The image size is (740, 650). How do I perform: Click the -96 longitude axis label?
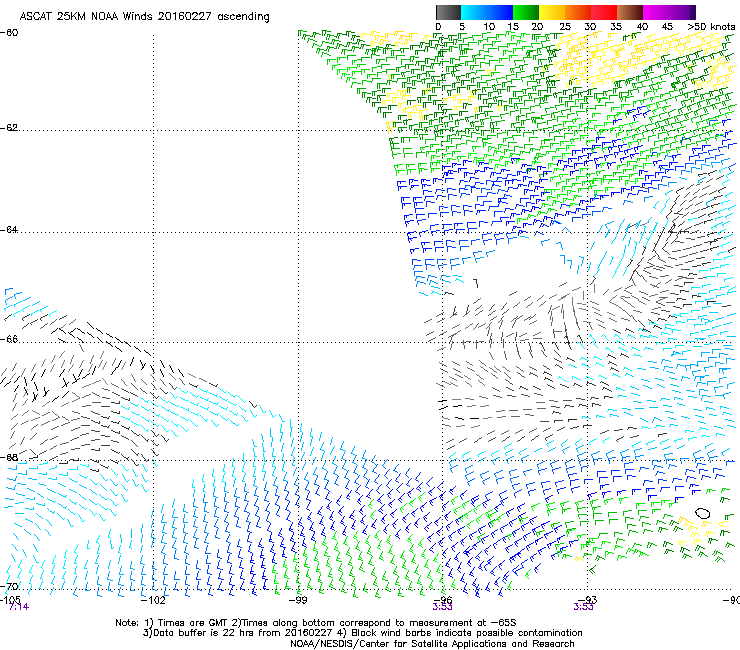(x=443, y=599)
